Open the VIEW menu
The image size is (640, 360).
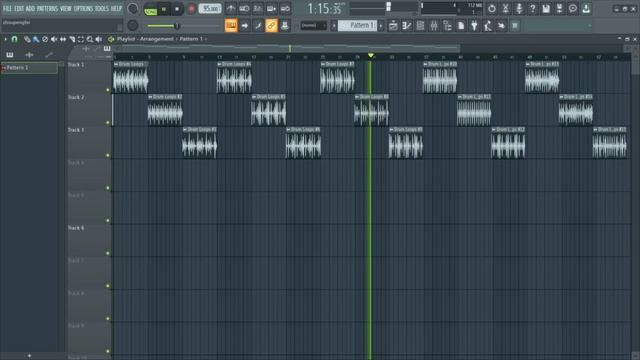tap(66, 9)
